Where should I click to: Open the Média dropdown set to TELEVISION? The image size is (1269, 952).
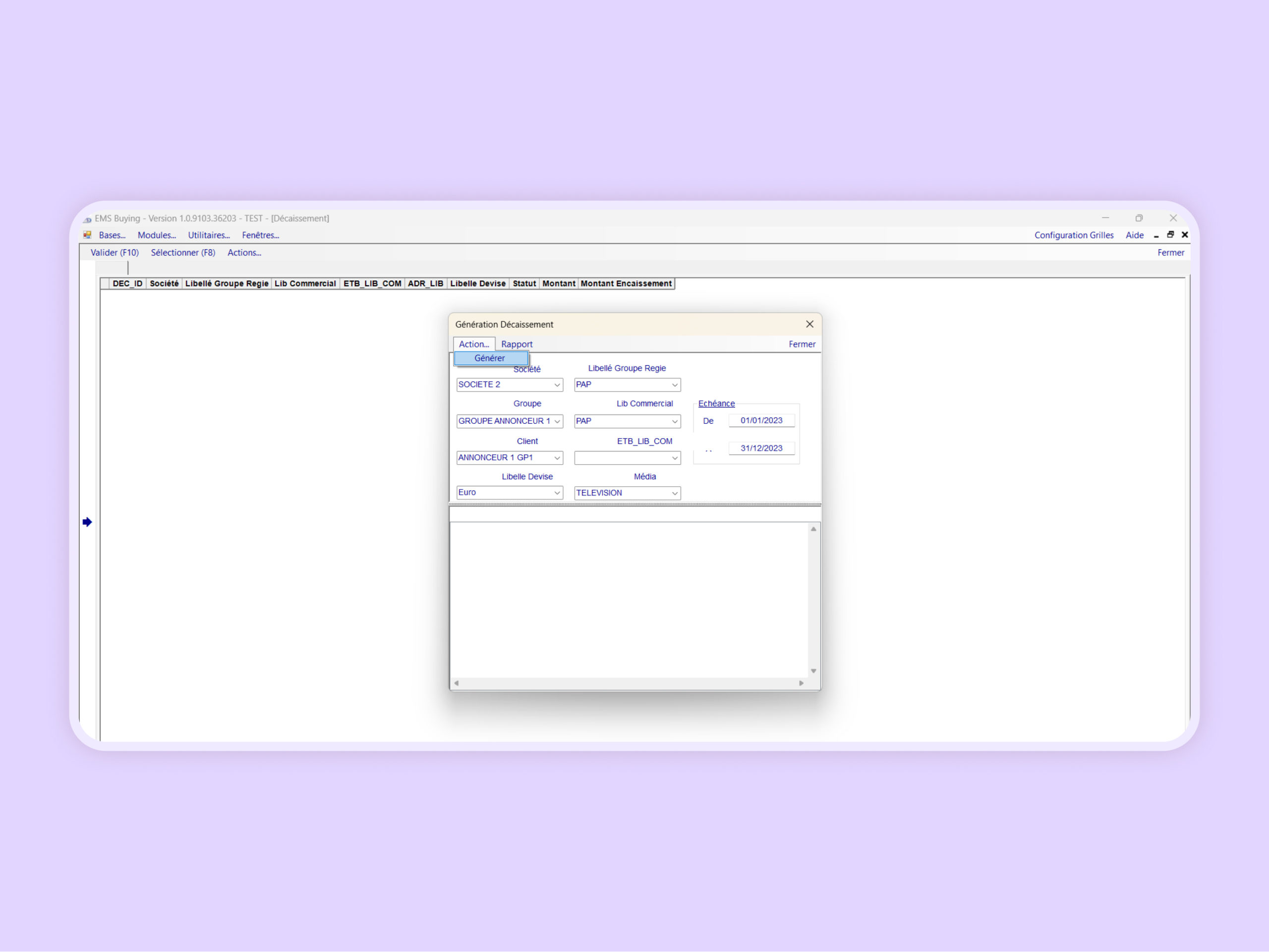[x=675, y=493]
